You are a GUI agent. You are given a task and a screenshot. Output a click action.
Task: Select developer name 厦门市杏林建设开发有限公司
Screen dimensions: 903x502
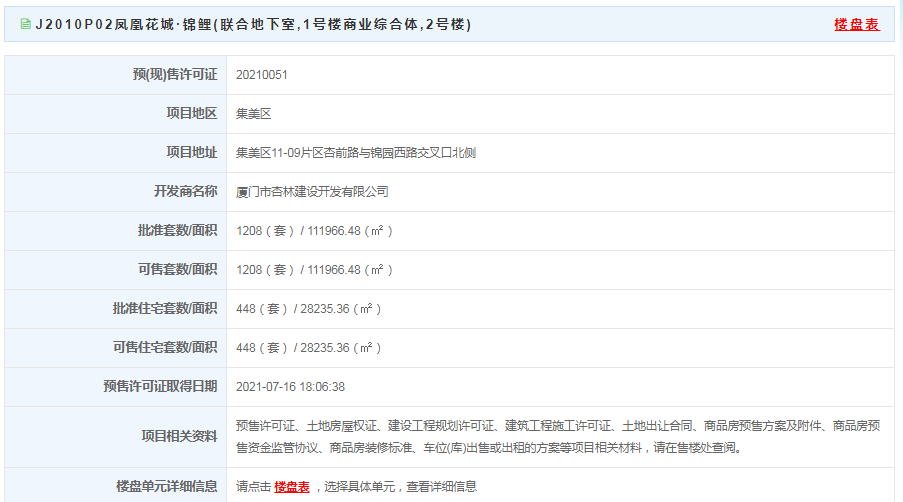(312, 192)
